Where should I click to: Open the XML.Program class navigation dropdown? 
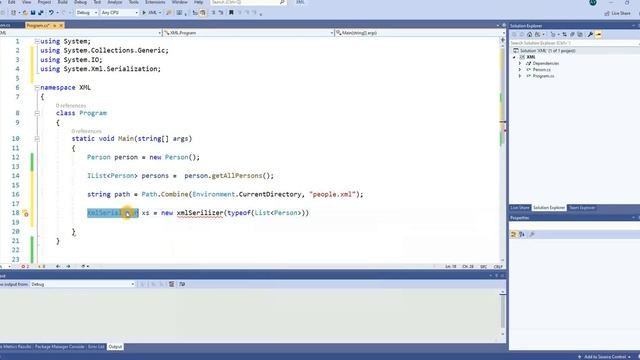tap(248, 33)
